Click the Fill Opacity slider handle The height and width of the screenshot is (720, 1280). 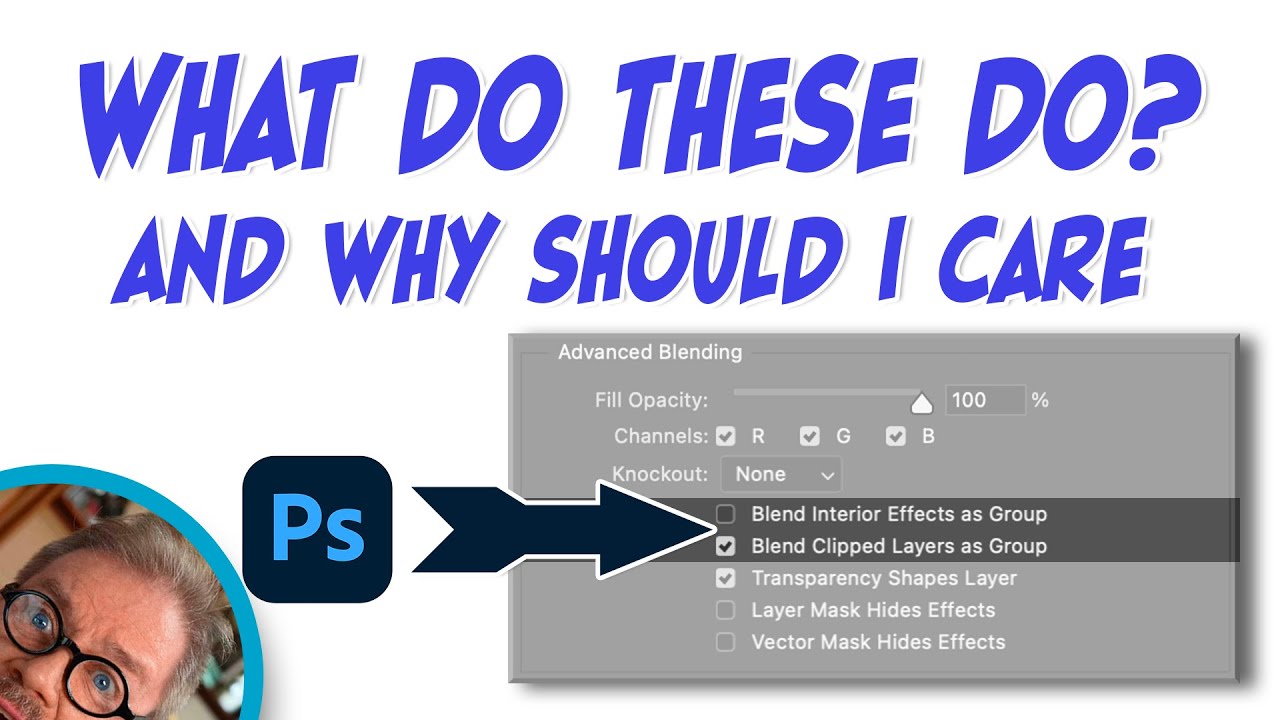(922, 403)
